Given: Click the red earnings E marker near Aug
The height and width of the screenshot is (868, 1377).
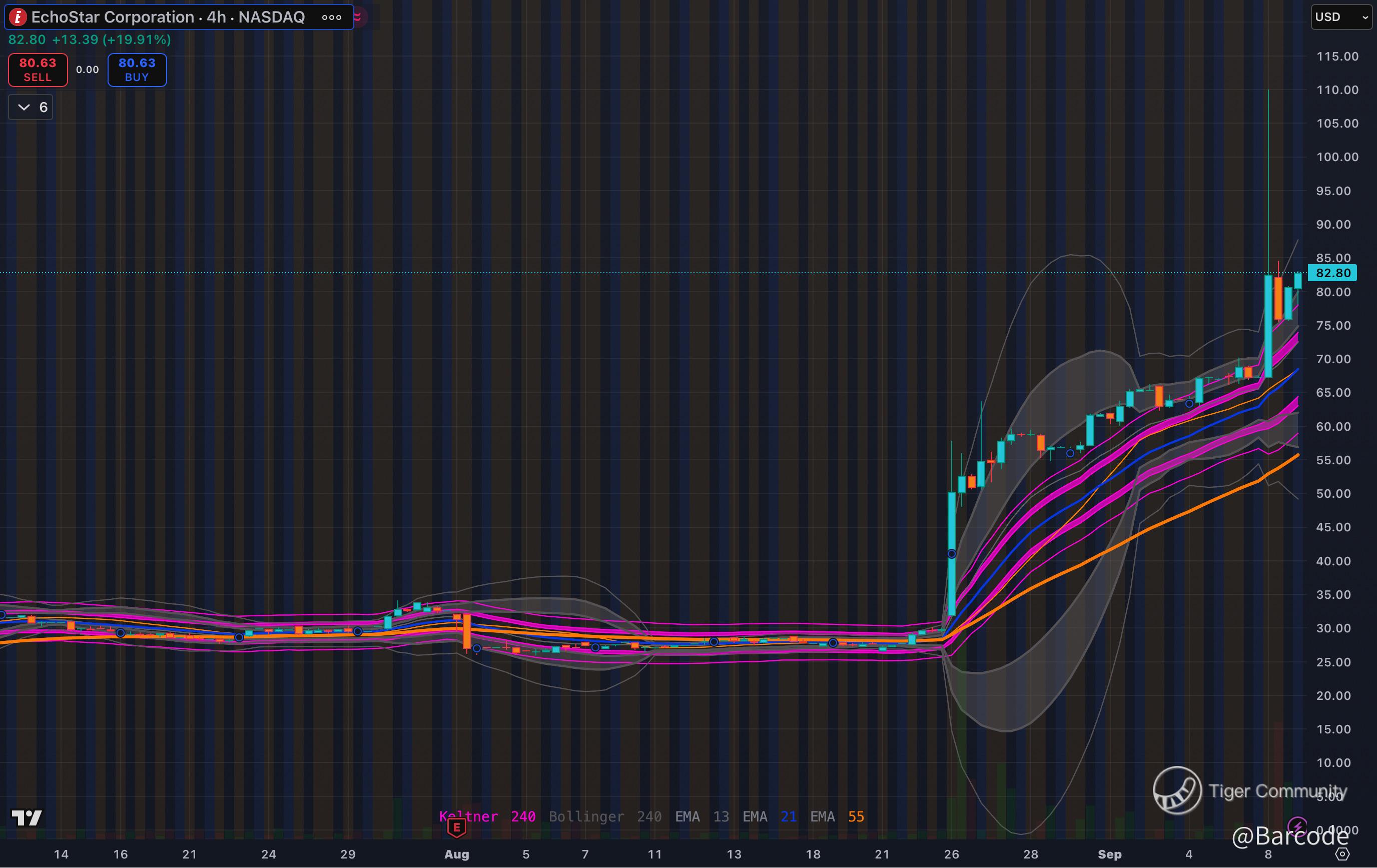Looking at the screenshot, I should tap(456, 827).
